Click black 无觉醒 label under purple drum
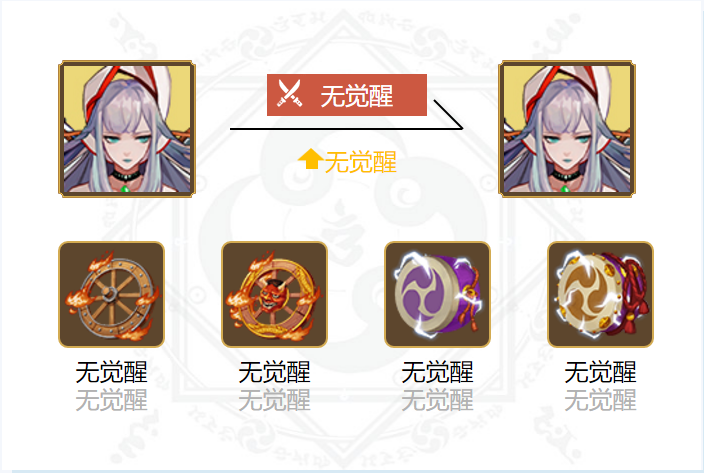Screen dimensions: 704x473 pyautogui.click(x=437, y=372)
